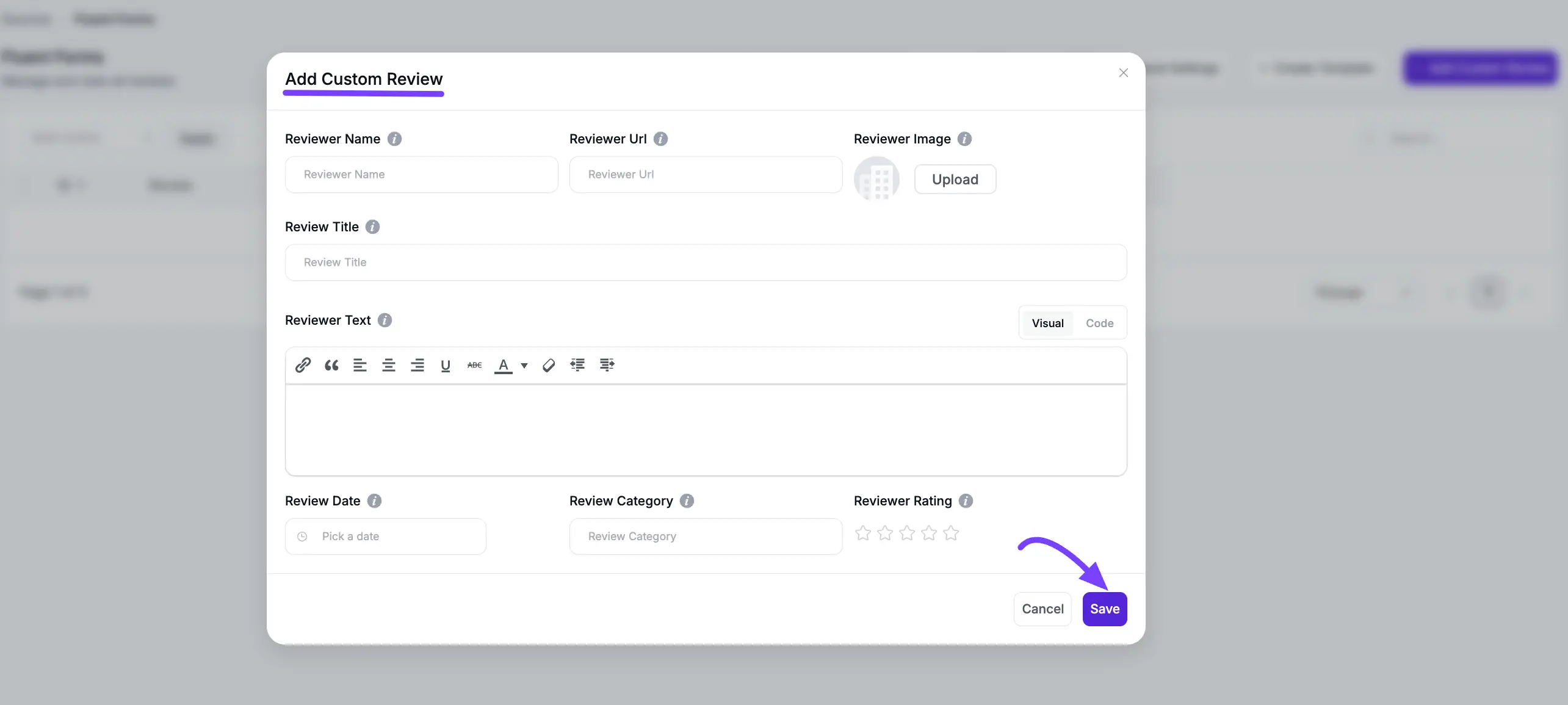Save the custom review
The width and height of the screenshot is (1568, 705).
1105,609
